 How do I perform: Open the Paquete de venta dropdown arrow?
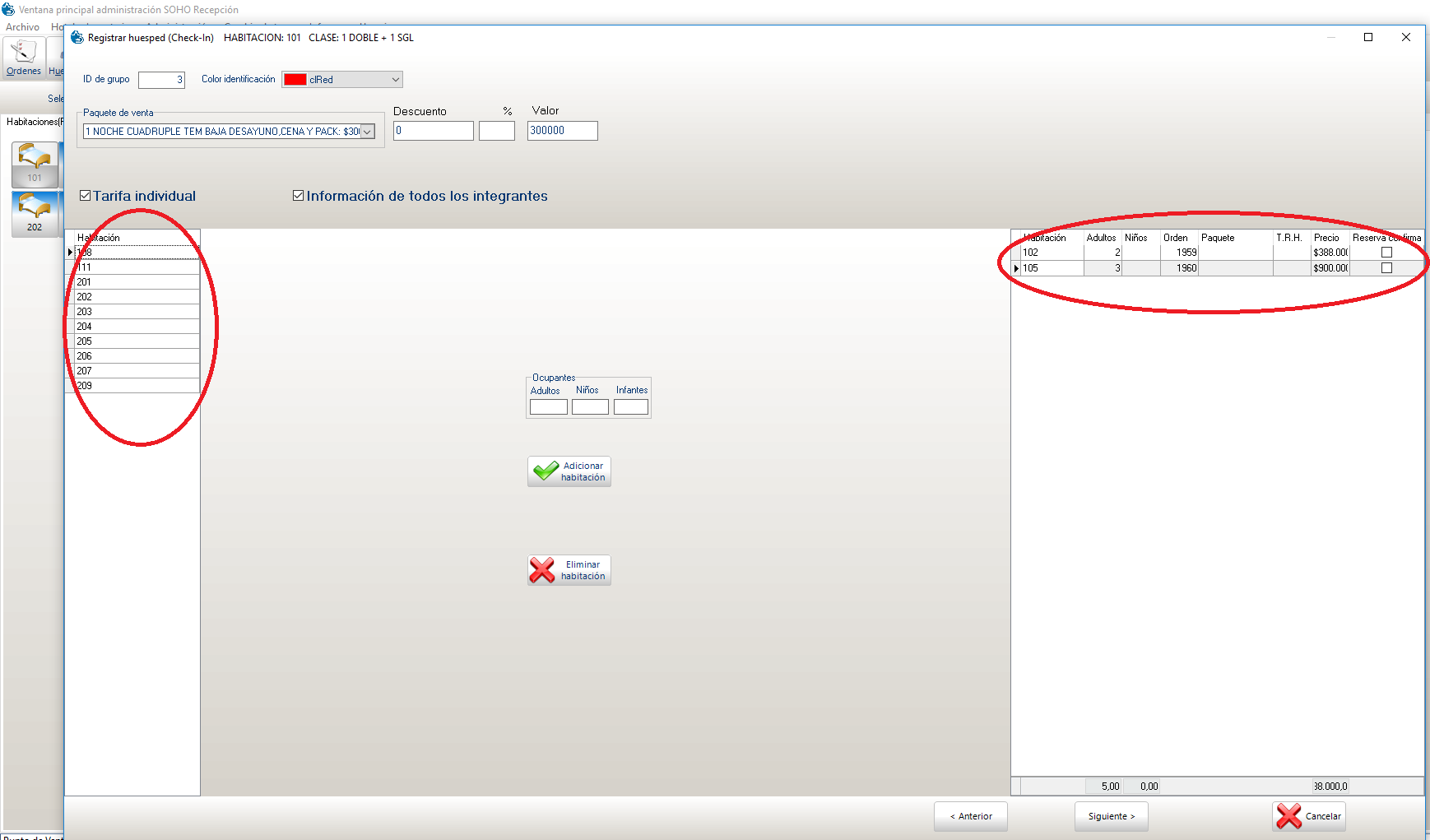click(x=368, y=132)
